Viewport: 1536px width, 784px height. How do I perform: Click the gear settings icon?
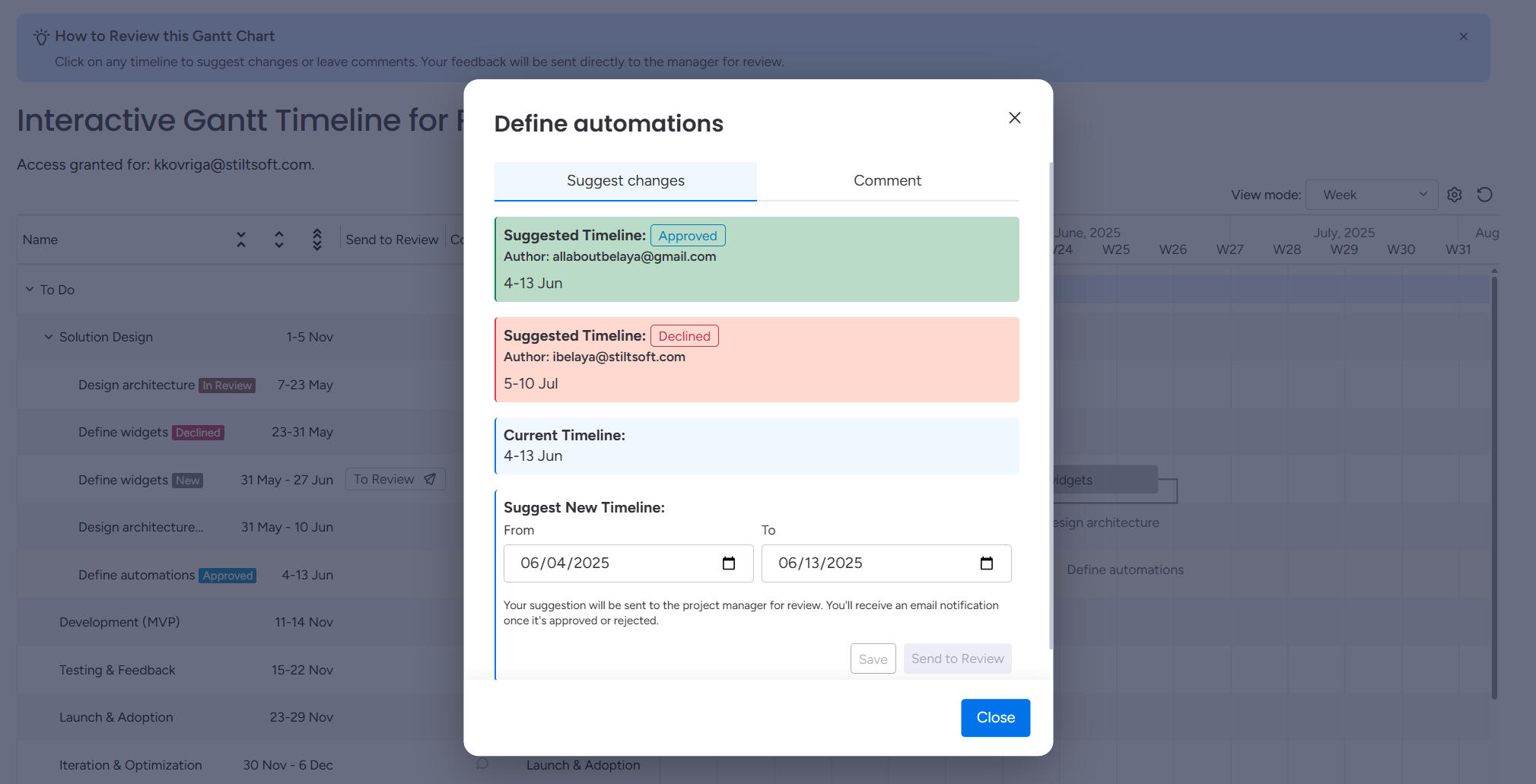tap(1454, 195)
